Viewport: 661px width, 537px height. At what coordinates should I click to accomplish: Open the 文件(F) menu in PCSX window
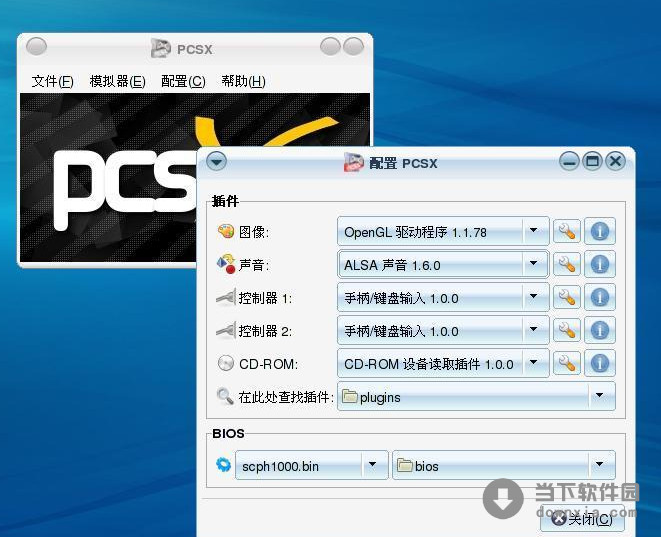[x=52, y=81]
